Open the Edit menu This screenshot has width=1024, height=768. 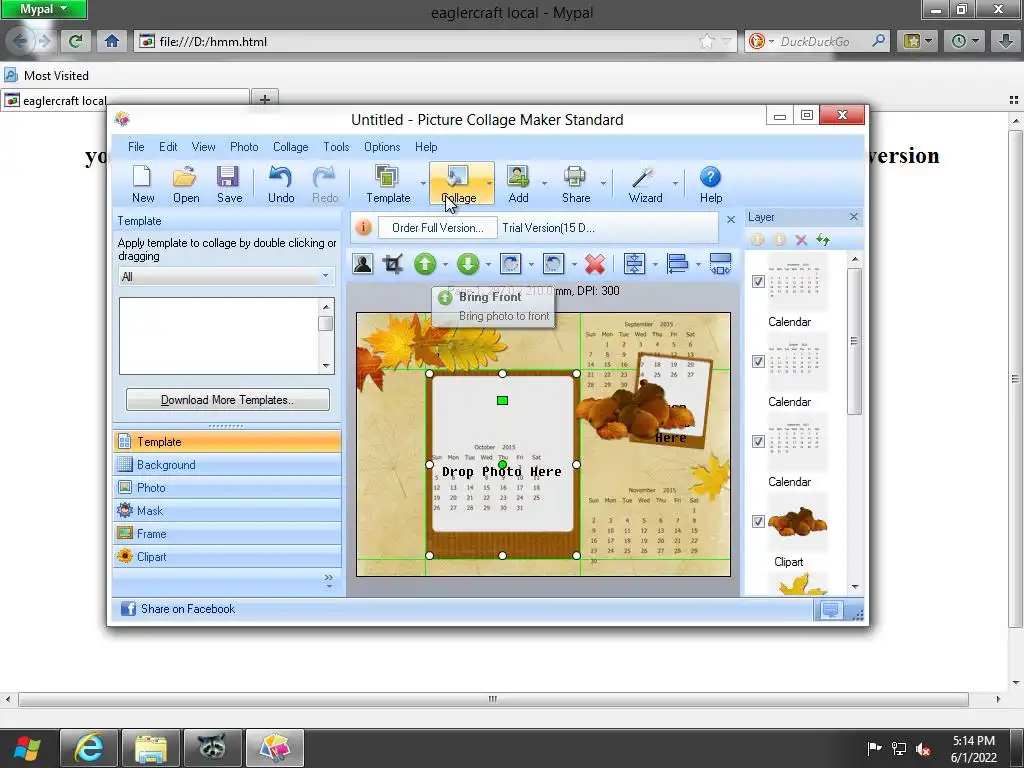point(168,147)
